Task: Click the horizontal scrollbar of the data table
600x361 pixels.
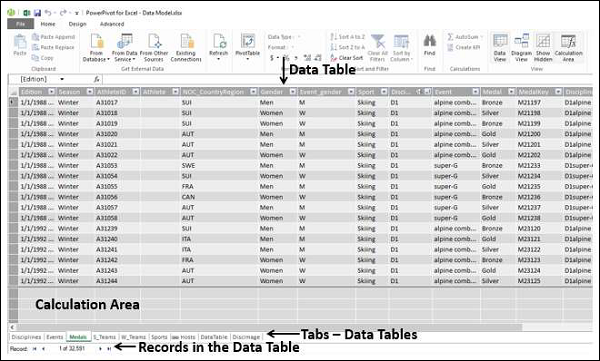Action: (269, 327)
